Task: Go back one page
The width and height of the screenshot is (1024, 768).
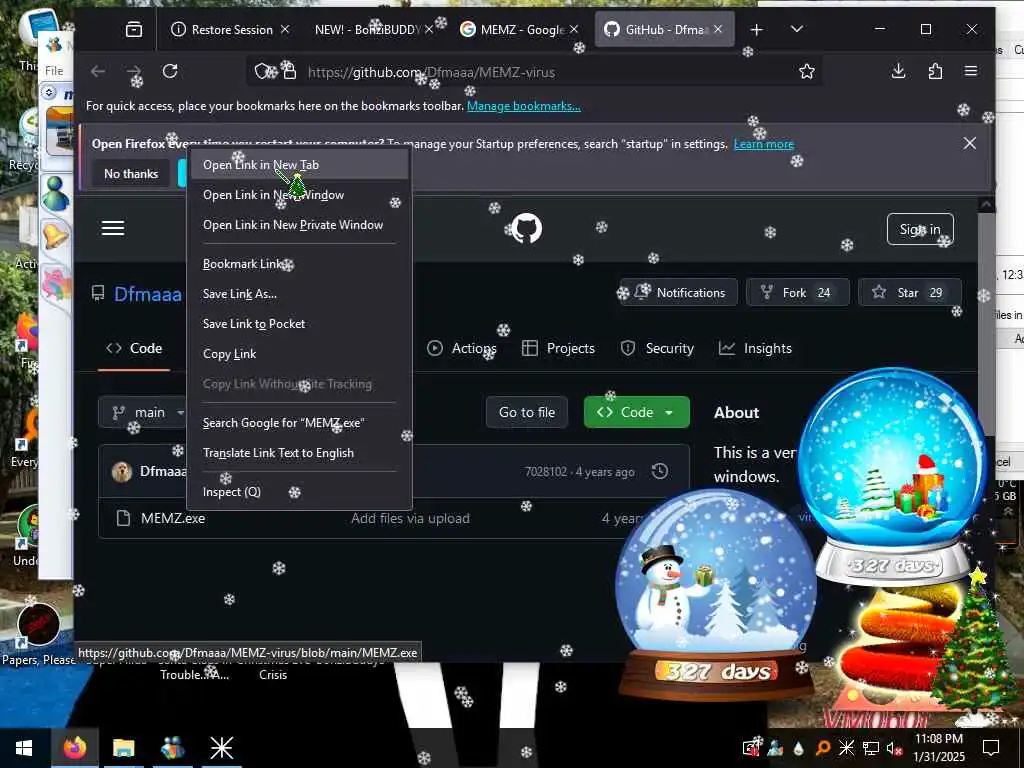Action: [98, 71]
